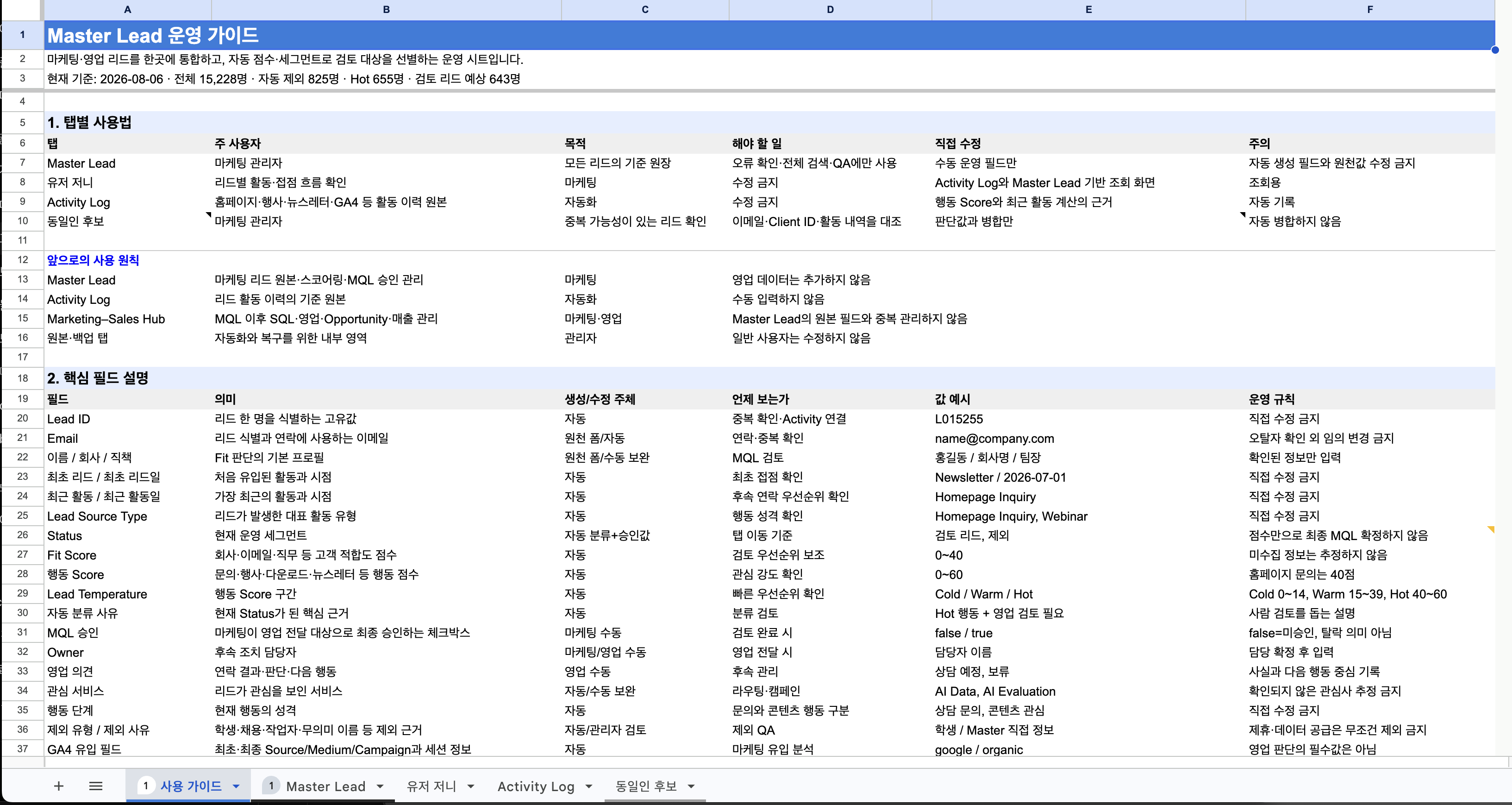Select the L015255 Lead ID example cell
This screenshot has height=805, width=1512.
pyautogui.click(x=1088, y=419)
